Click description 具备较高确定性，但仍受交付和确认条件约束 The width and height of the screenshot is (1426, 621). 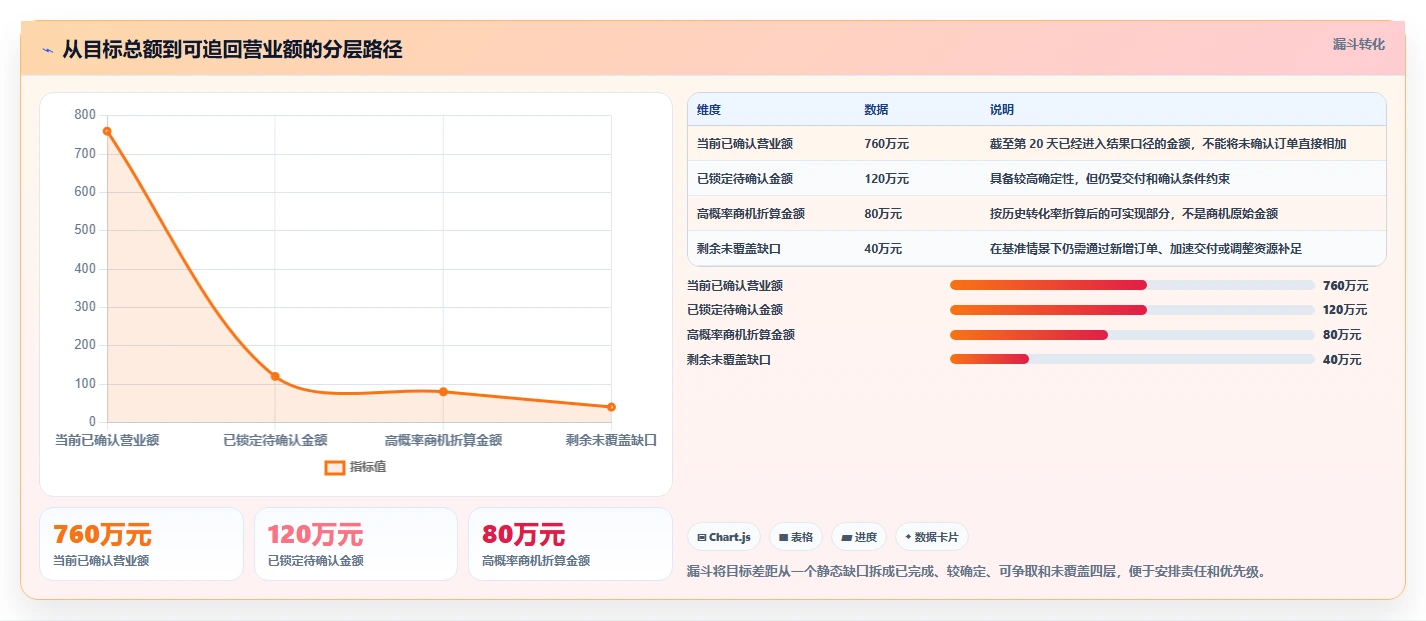1110,179
